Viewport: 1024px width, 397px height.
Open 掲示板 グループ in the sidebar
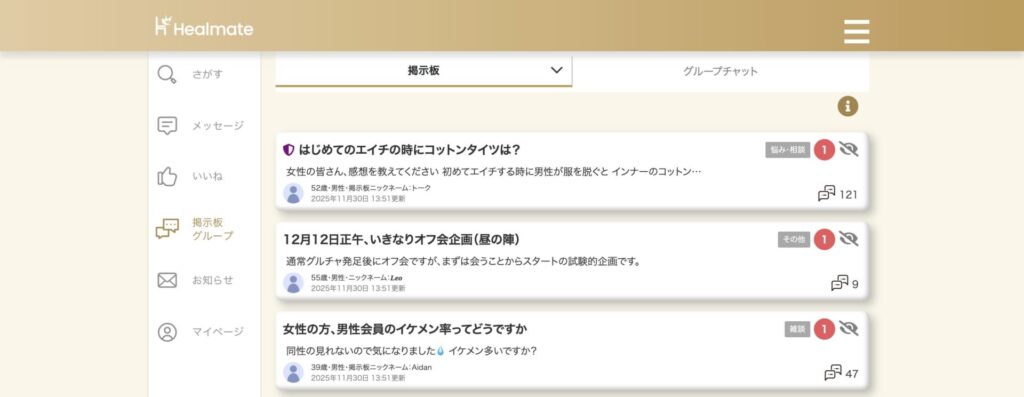[x=212, y=229]
